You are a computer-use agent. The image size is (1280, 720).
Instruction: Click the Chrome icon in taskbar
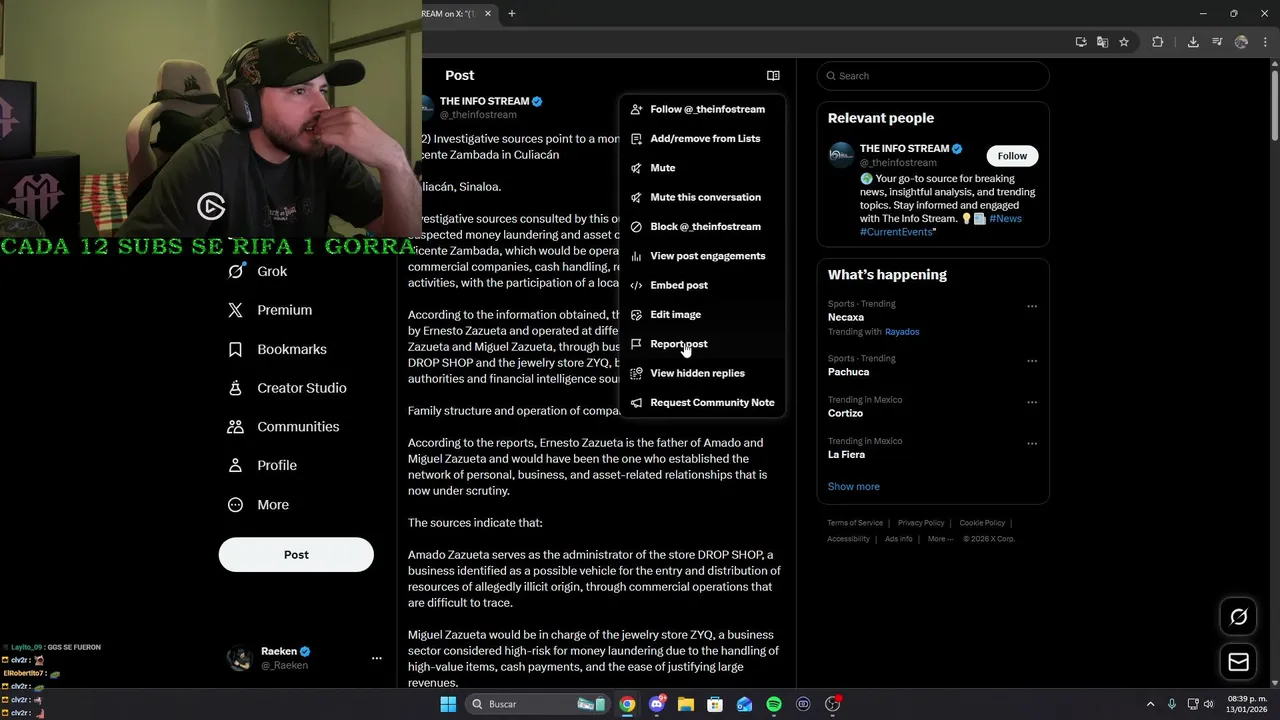[x=627, y=704]
